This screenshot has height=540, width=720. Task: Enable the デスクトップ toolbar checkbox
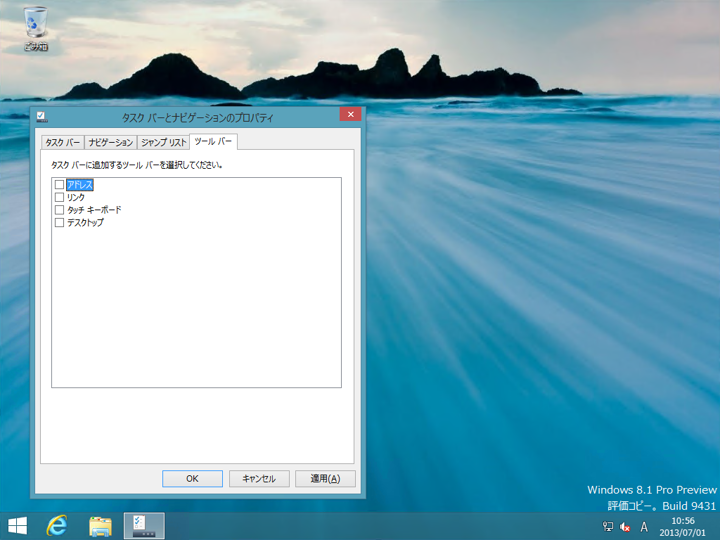pos(59,223)
